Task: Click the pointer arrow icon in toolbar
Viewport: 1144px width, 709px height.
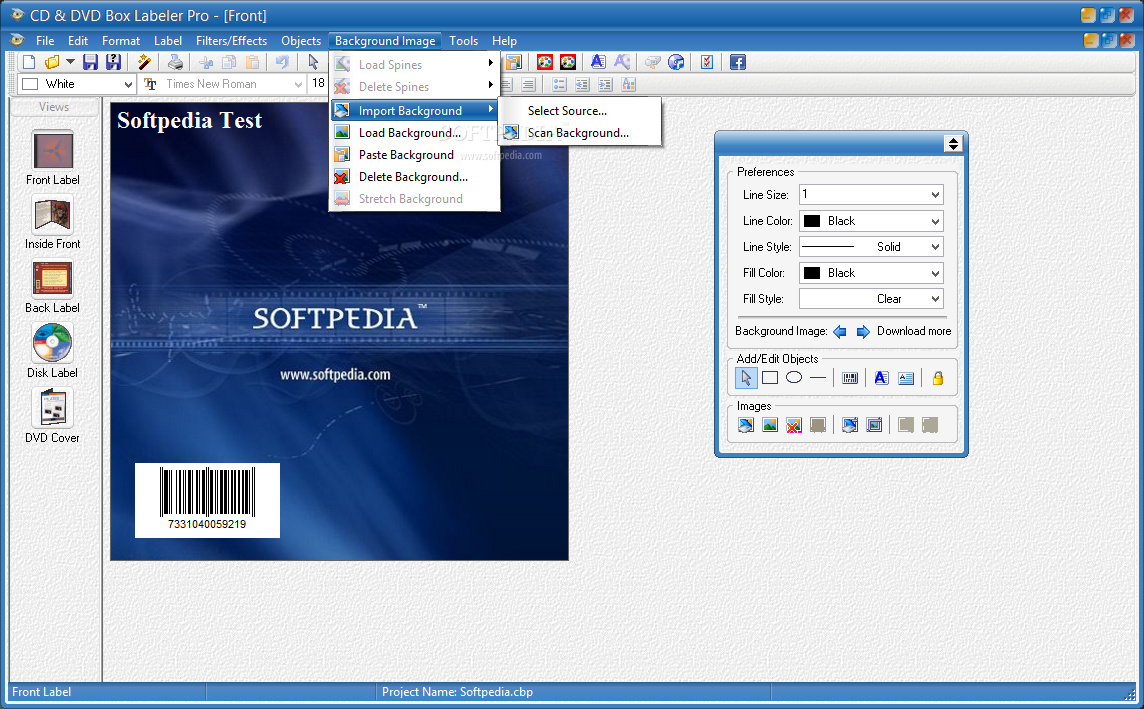Action: tap(314, 63)
